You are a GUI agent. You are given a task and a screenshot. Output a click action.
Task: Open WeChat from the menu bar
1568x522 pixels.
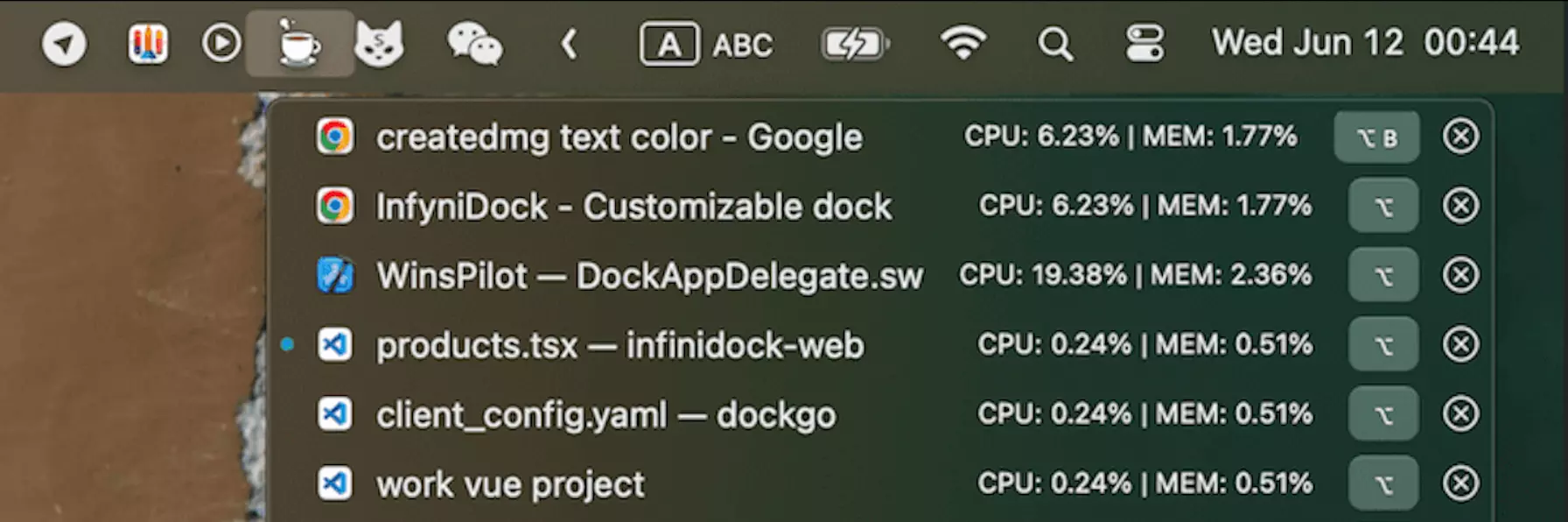coord(474,44)
